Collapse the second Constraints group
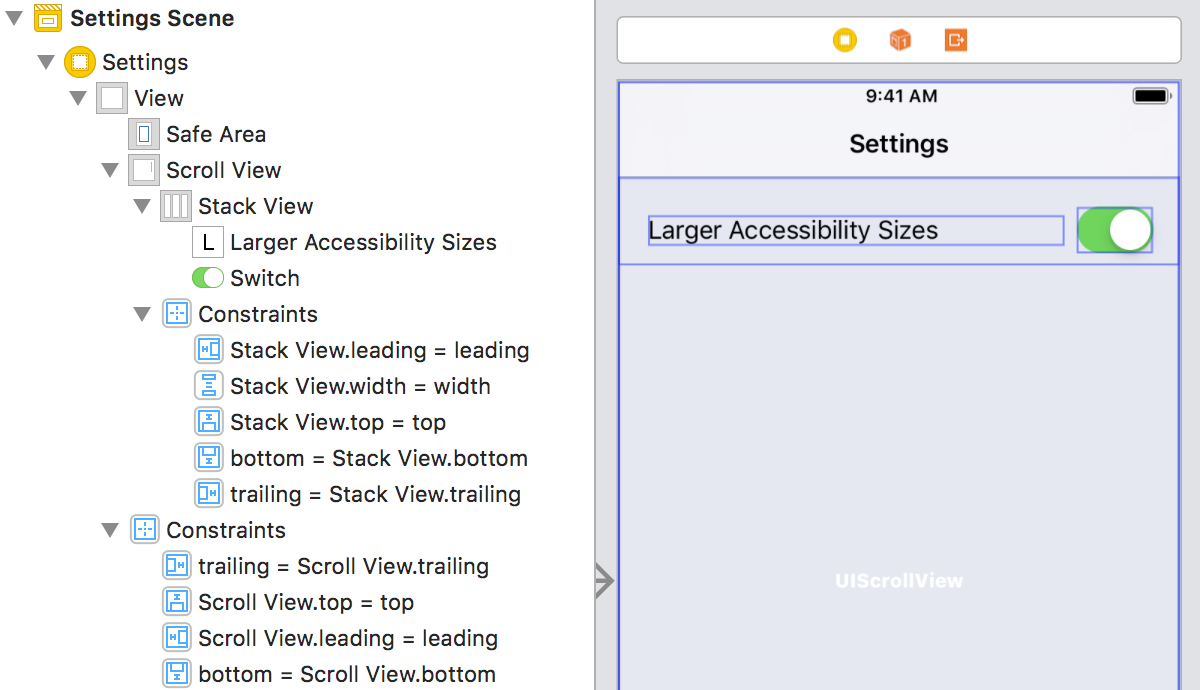Image resolution: width=1200 pixels, height=690 pixels. (x=110, y=529)
